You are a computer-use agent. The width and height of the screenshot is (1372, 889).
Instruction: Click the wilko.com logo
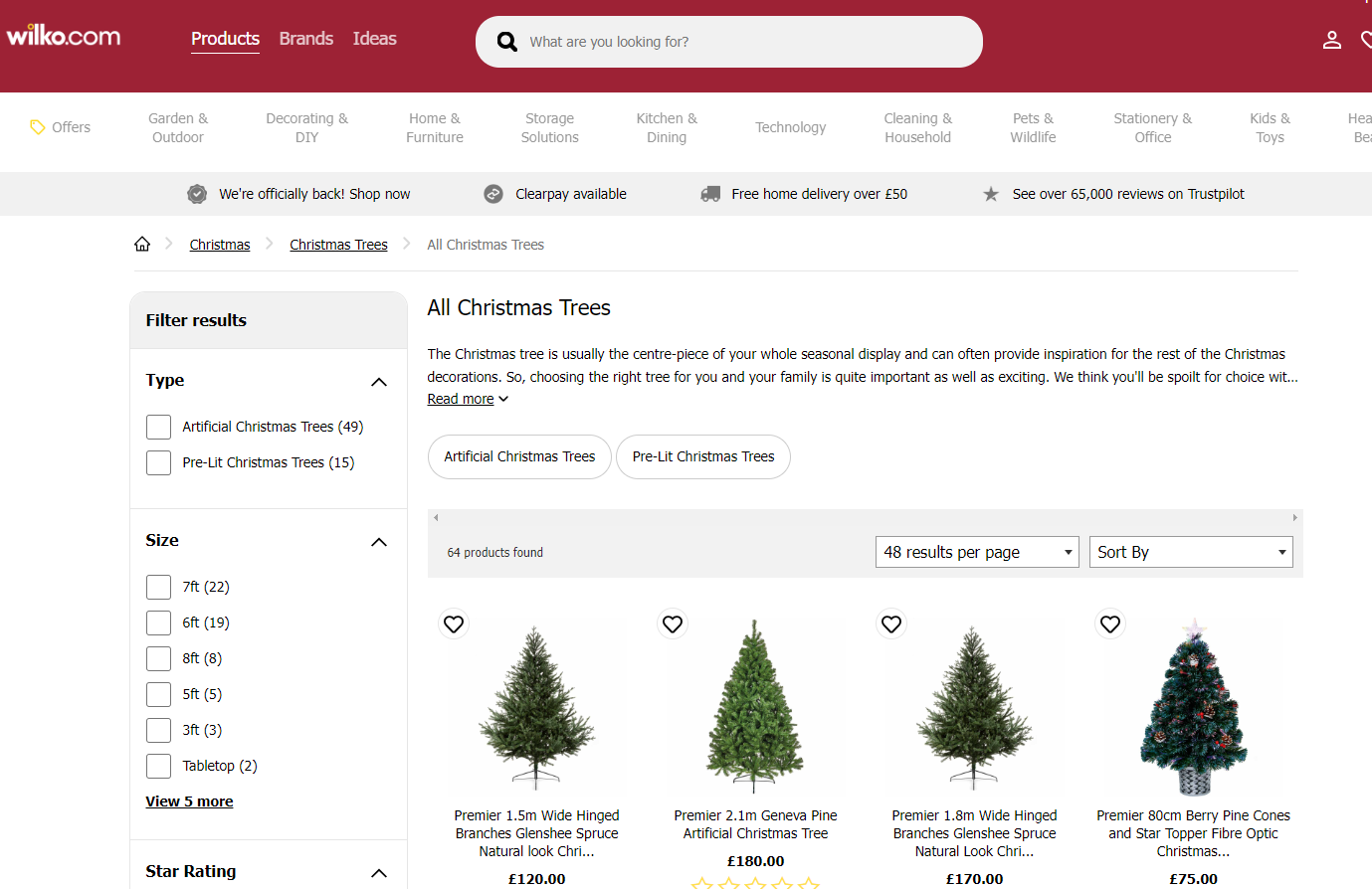64,36
